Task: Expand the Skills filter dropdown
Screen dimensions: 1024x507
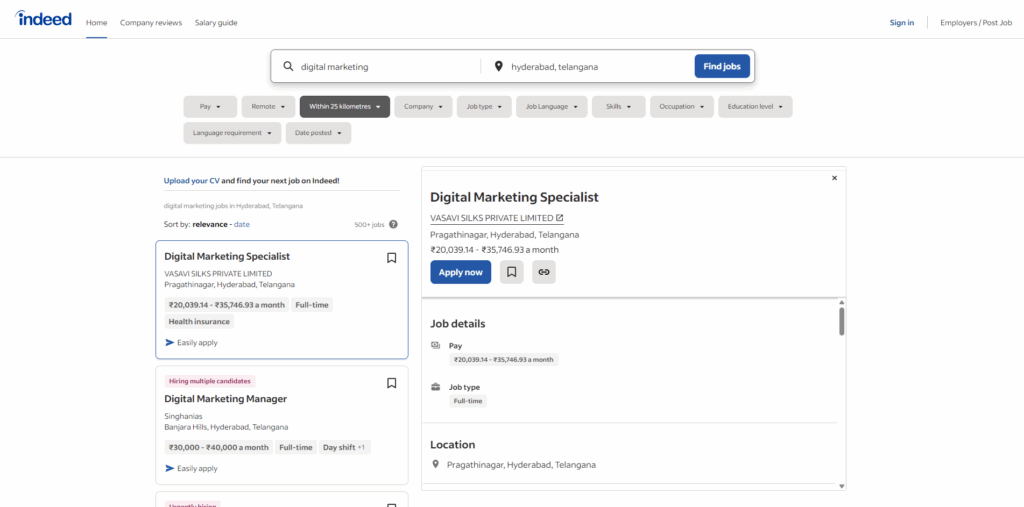Action: click(618, 106)
